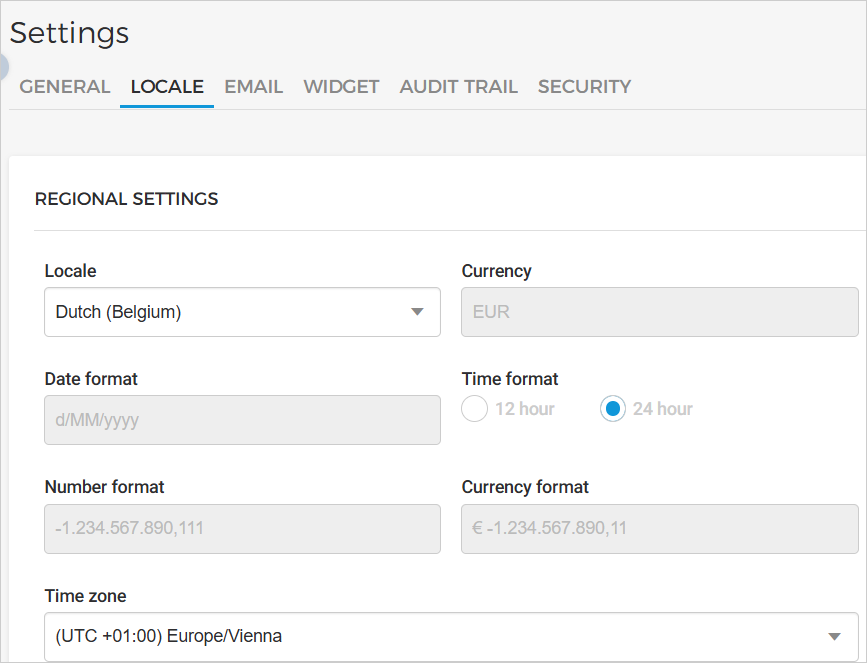This screenshot has width=867, height=663.
Task: Click the Currency field showing EUR
Action: (659, 312)
